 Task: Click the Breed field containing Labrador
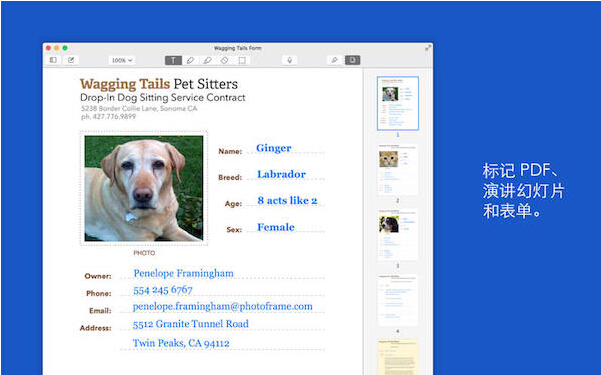tap(281, 174)
